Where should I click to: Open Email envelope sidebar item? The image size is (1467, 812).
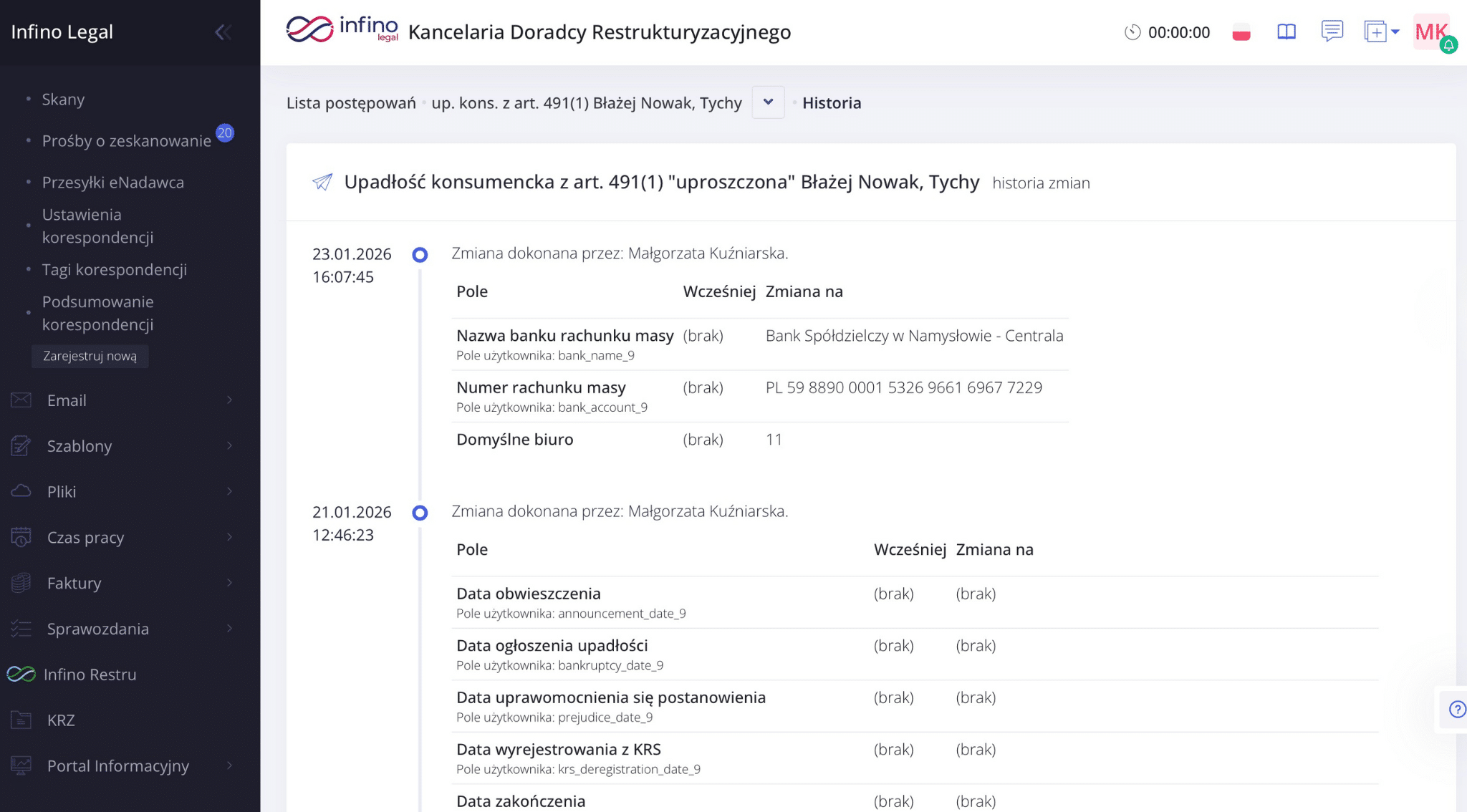[67, 400]
